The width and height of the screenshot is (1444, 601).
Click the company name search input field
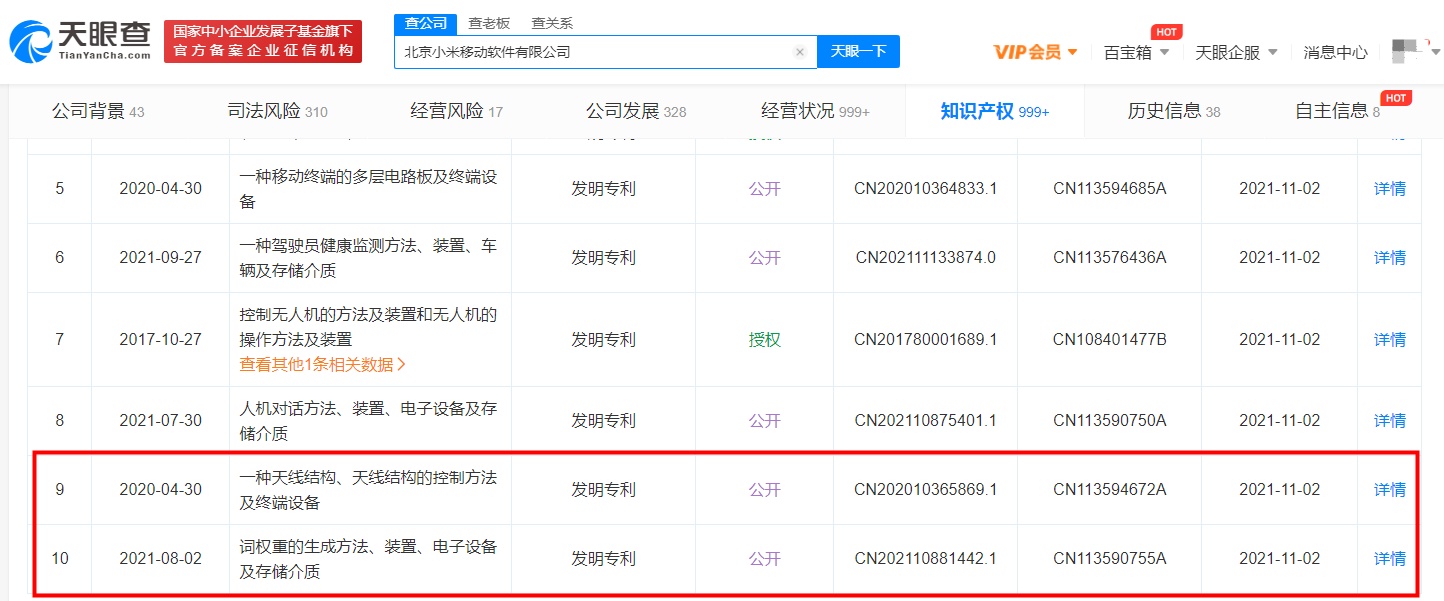pos(595,52)
